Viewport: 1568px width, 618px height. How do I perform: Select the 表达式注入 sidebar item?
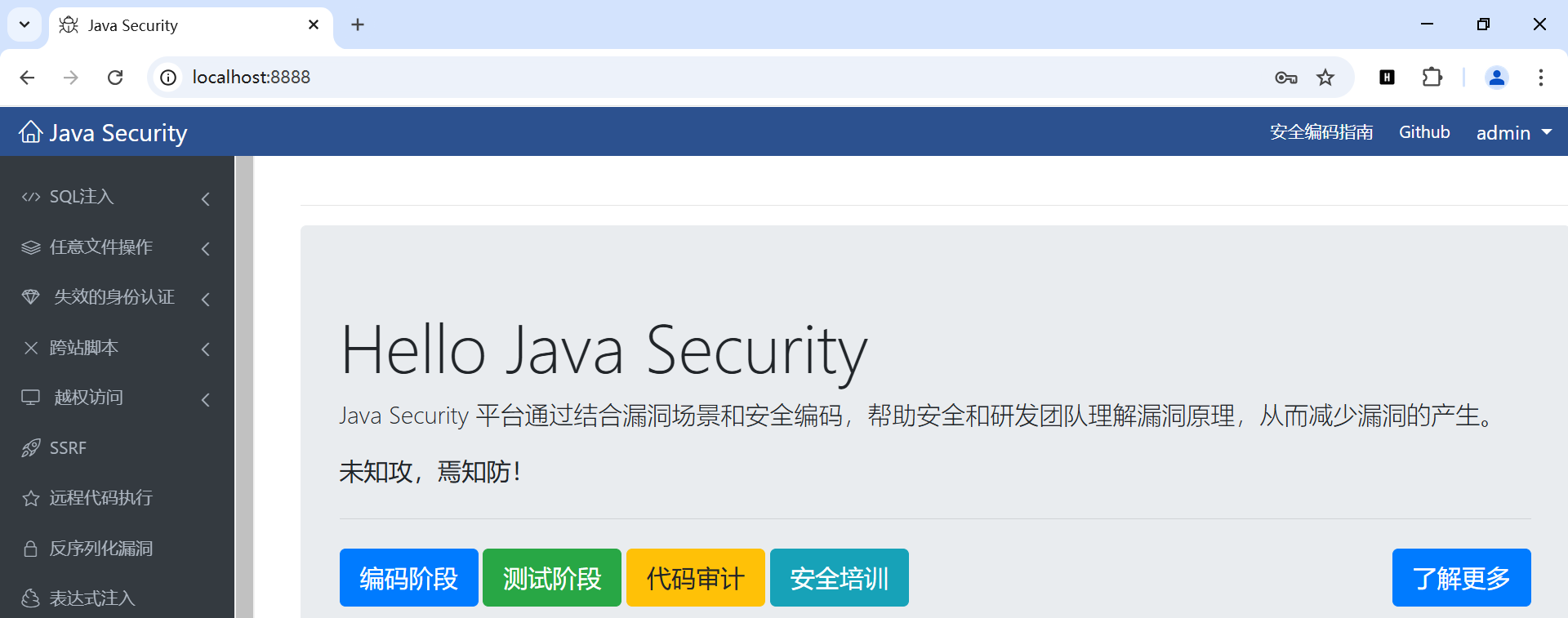pos(91,598)
